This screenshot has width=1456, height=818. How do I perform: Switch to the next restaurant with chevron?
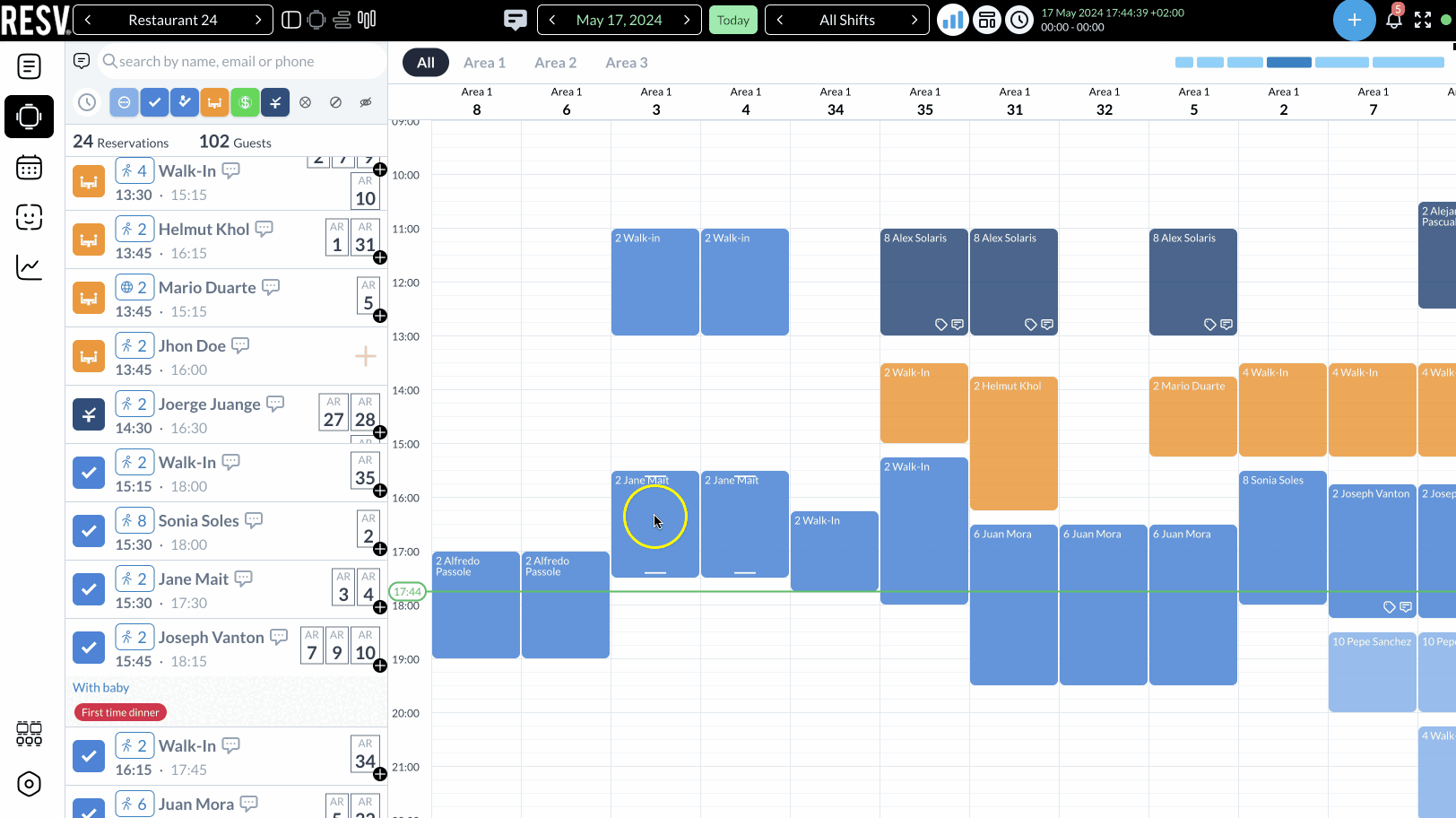[x=258, y=19]
